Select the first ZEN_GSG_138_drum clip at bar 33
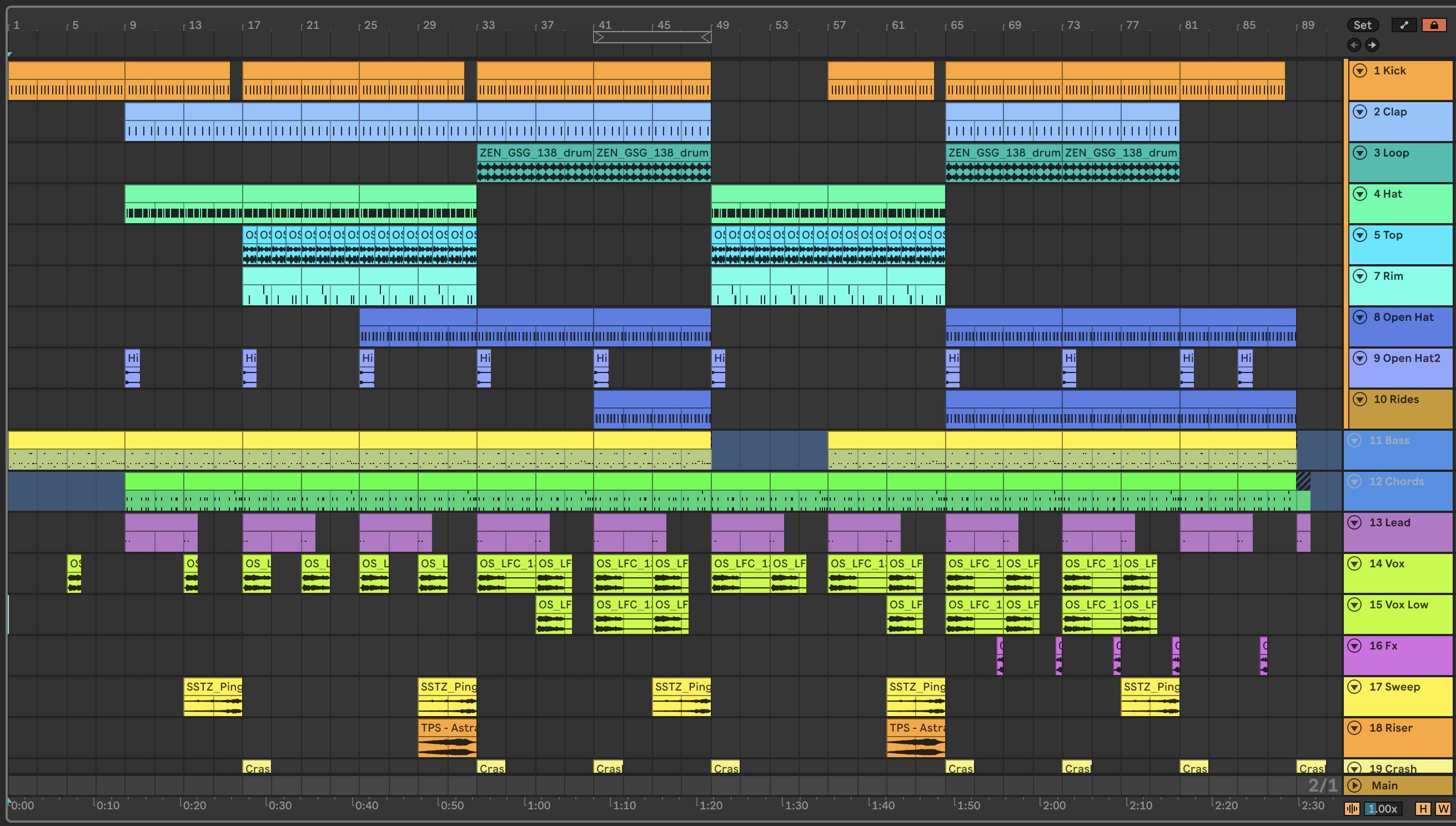Viewport: 1456px width, 826px height. tap(535, 162)
